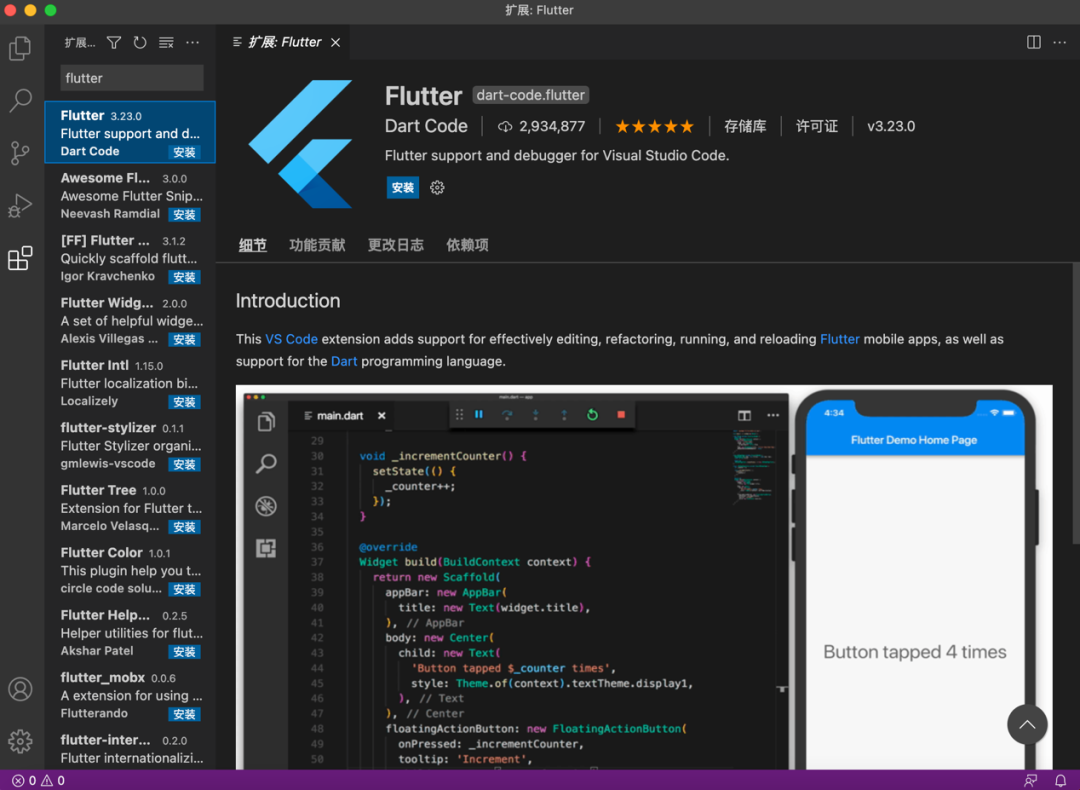Open the extensions filter icon
This screenshot has height=790, width=1080.
[113, 42]
